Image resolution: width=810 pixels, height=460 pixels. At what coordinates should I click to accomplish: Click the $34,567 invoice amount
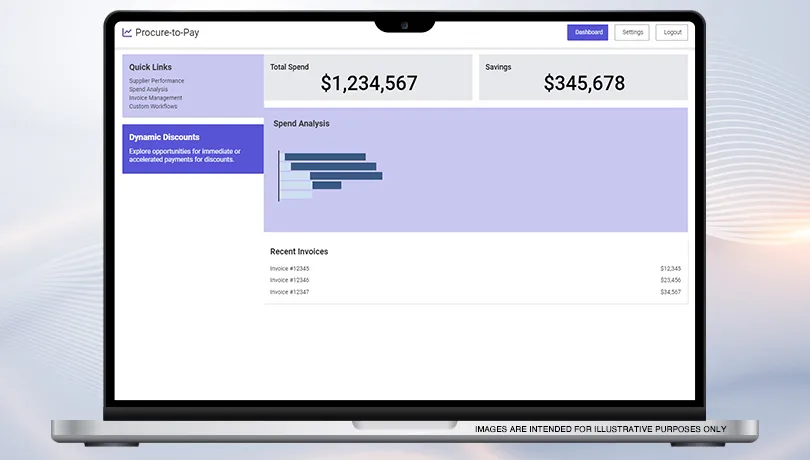point(670,292)
